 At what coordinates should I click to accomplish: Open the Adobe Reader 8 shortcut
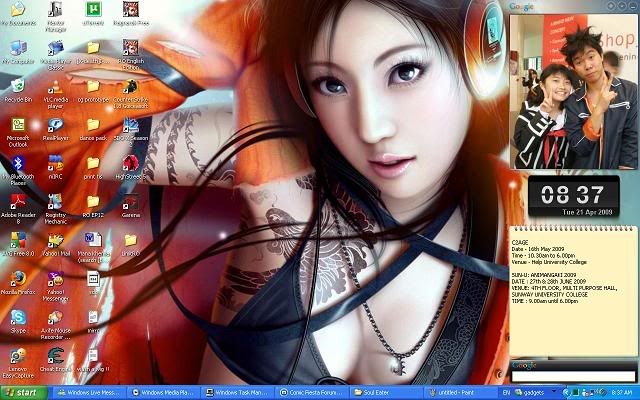point(18,209)
